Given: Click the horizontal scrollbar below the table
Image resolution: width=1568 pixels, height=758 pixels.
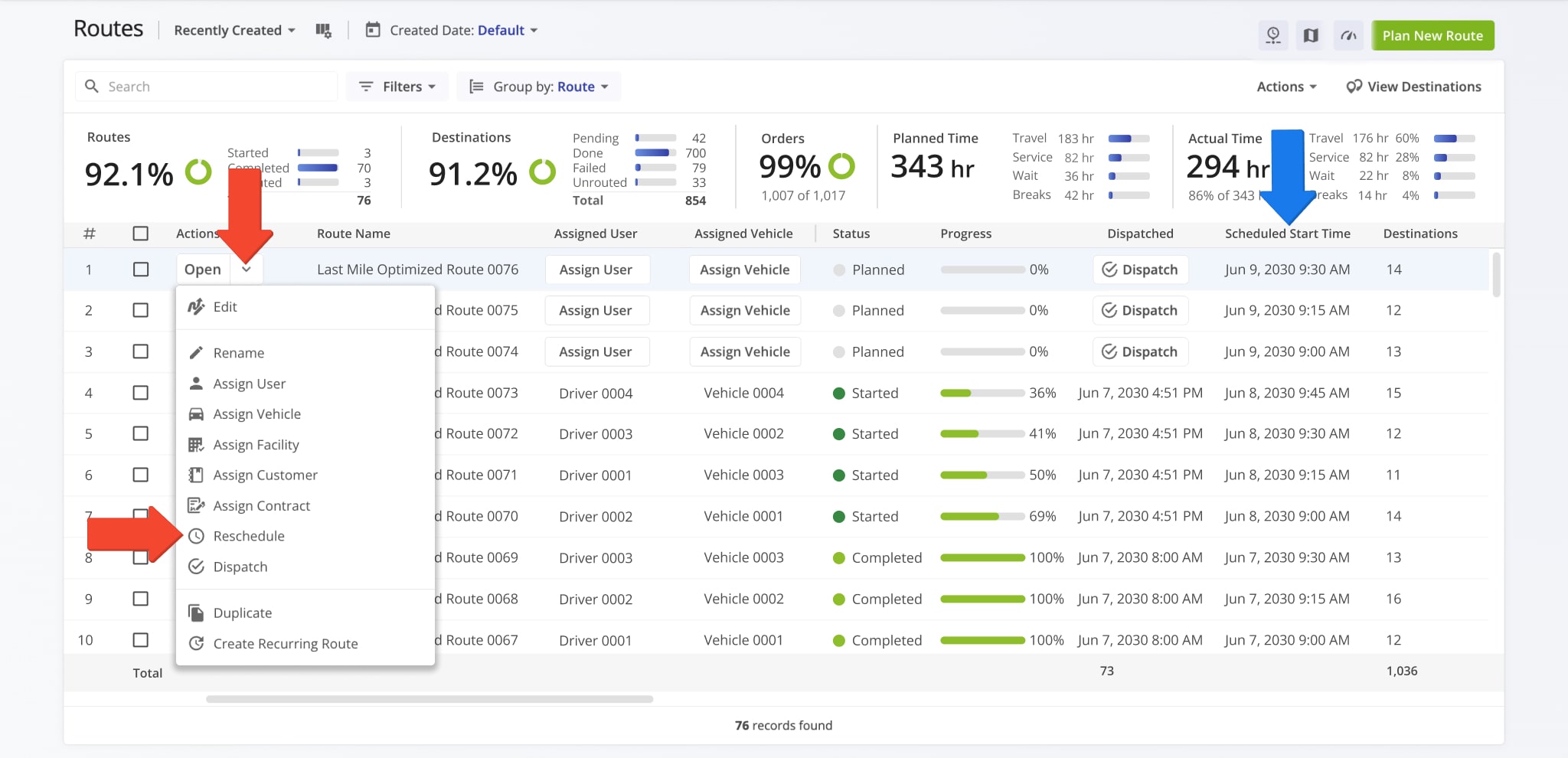Looking at the screenshot, I should pyautogui.click(x=429, y=699).
